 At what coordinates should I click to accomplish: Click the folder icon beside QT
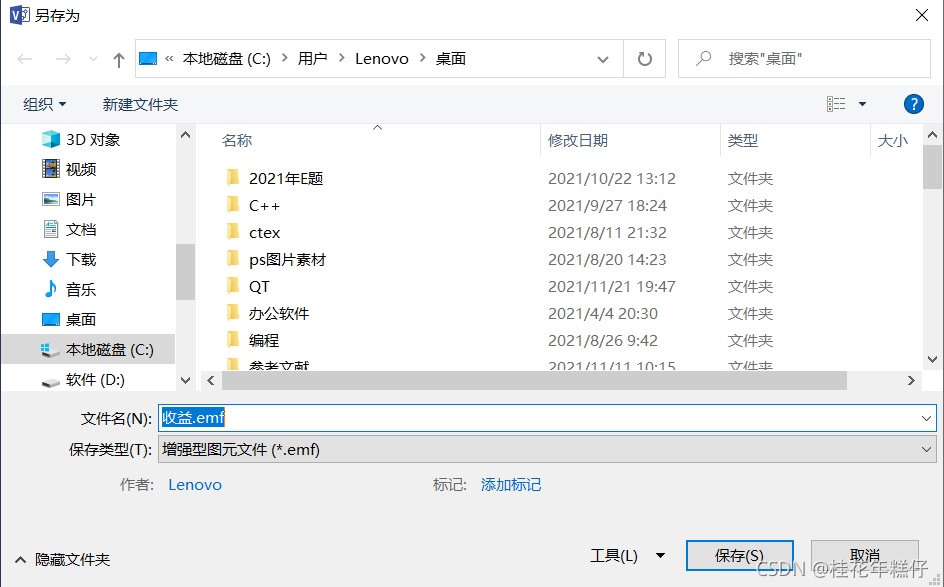tap(233, 286)
